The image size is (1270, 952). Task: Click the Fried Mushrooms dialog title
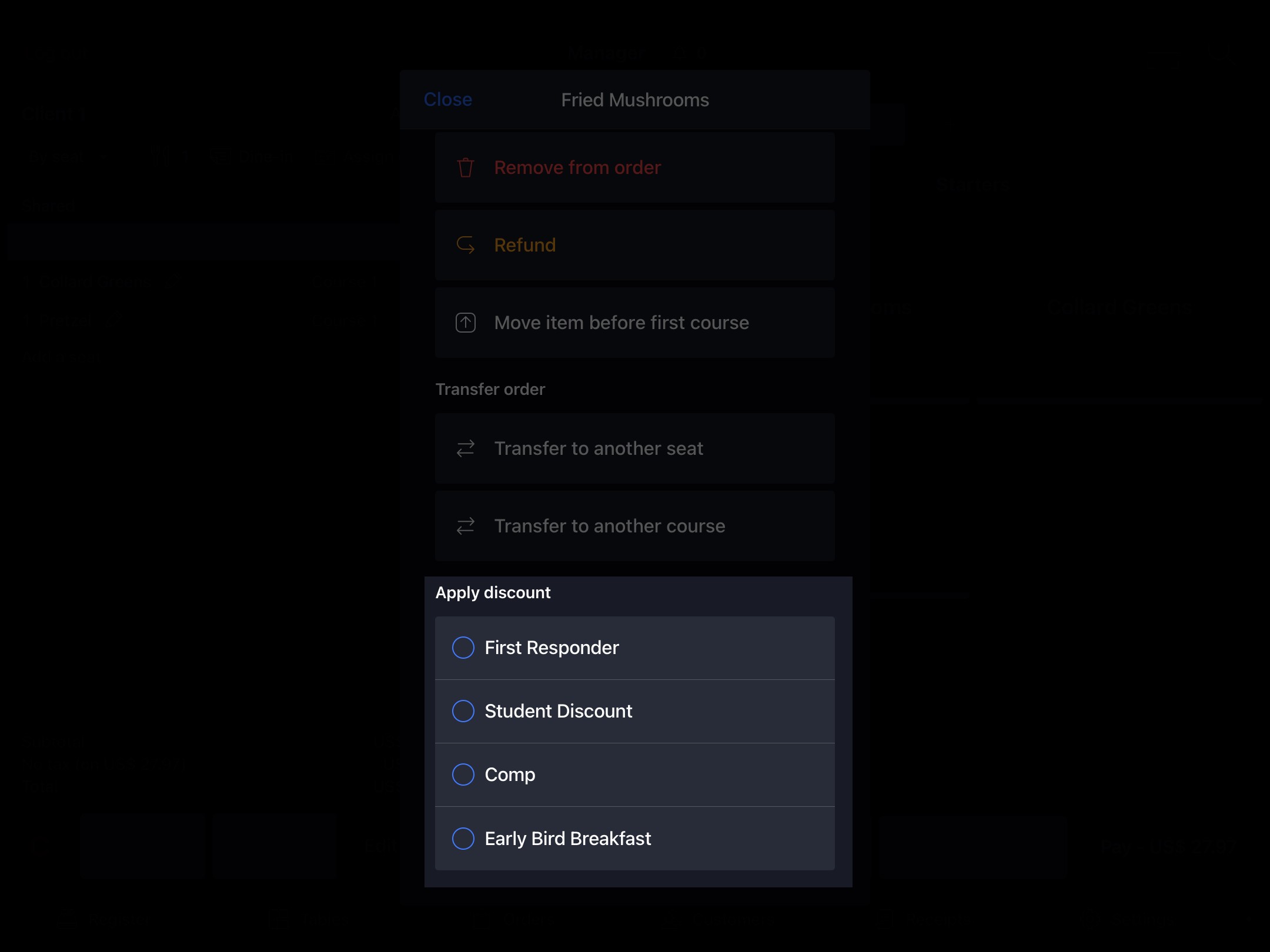[635, 100]
